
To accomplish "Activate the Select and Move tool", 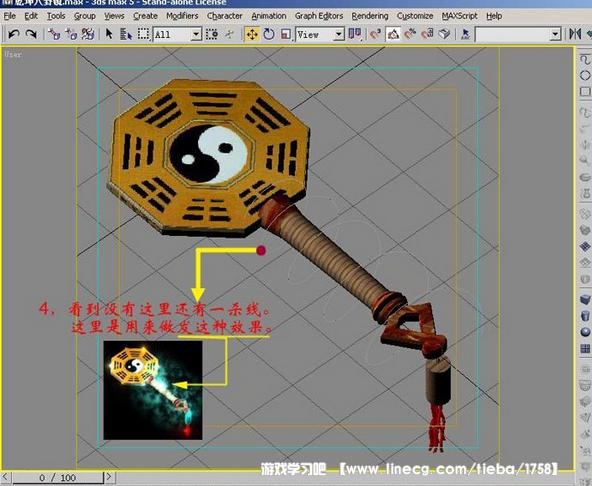I will pyautogui.click(x=252, y=34).
